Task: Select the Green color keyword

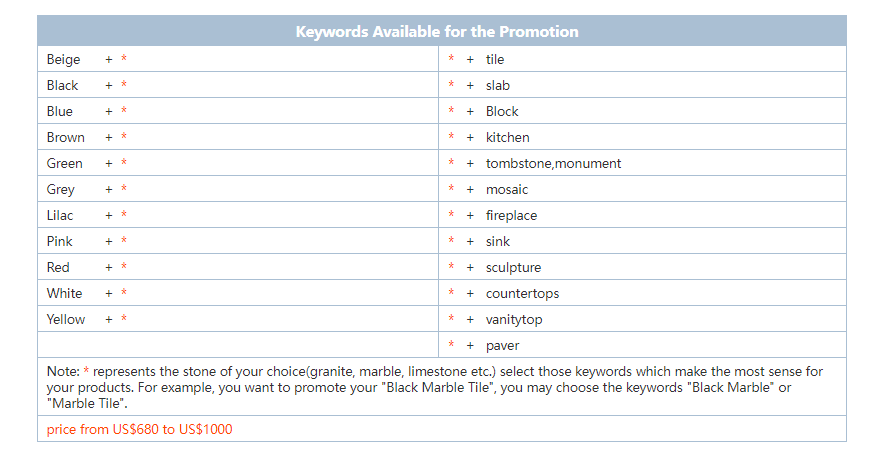Action: tap(64, 164)
